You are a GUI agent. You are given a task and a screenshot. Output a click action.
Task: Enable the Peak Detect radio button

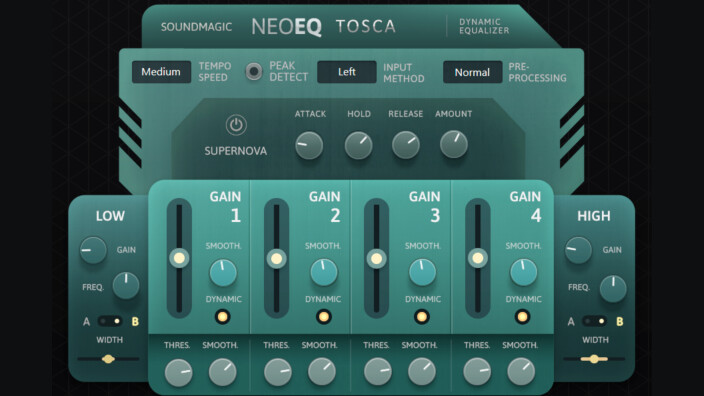254,71
